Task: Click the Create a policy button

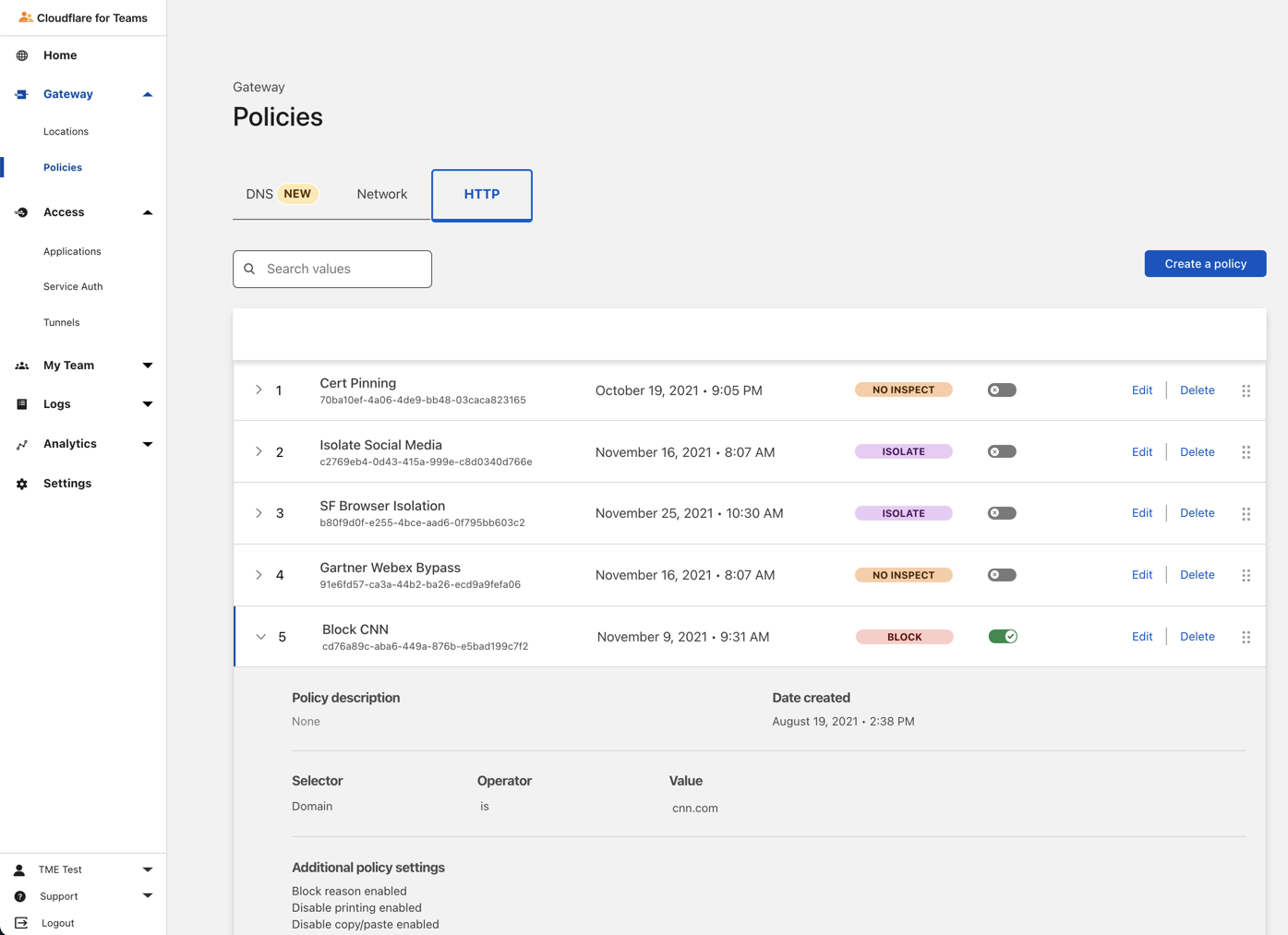Action: click(x=1206, y=264)
